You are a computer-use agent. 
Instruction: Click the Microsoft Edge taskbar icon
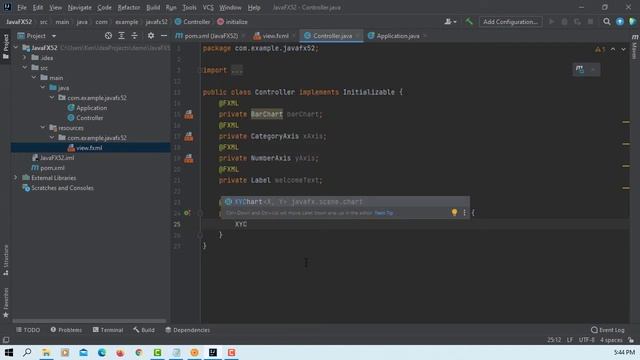pyautogui.click(x=102, y=352)
